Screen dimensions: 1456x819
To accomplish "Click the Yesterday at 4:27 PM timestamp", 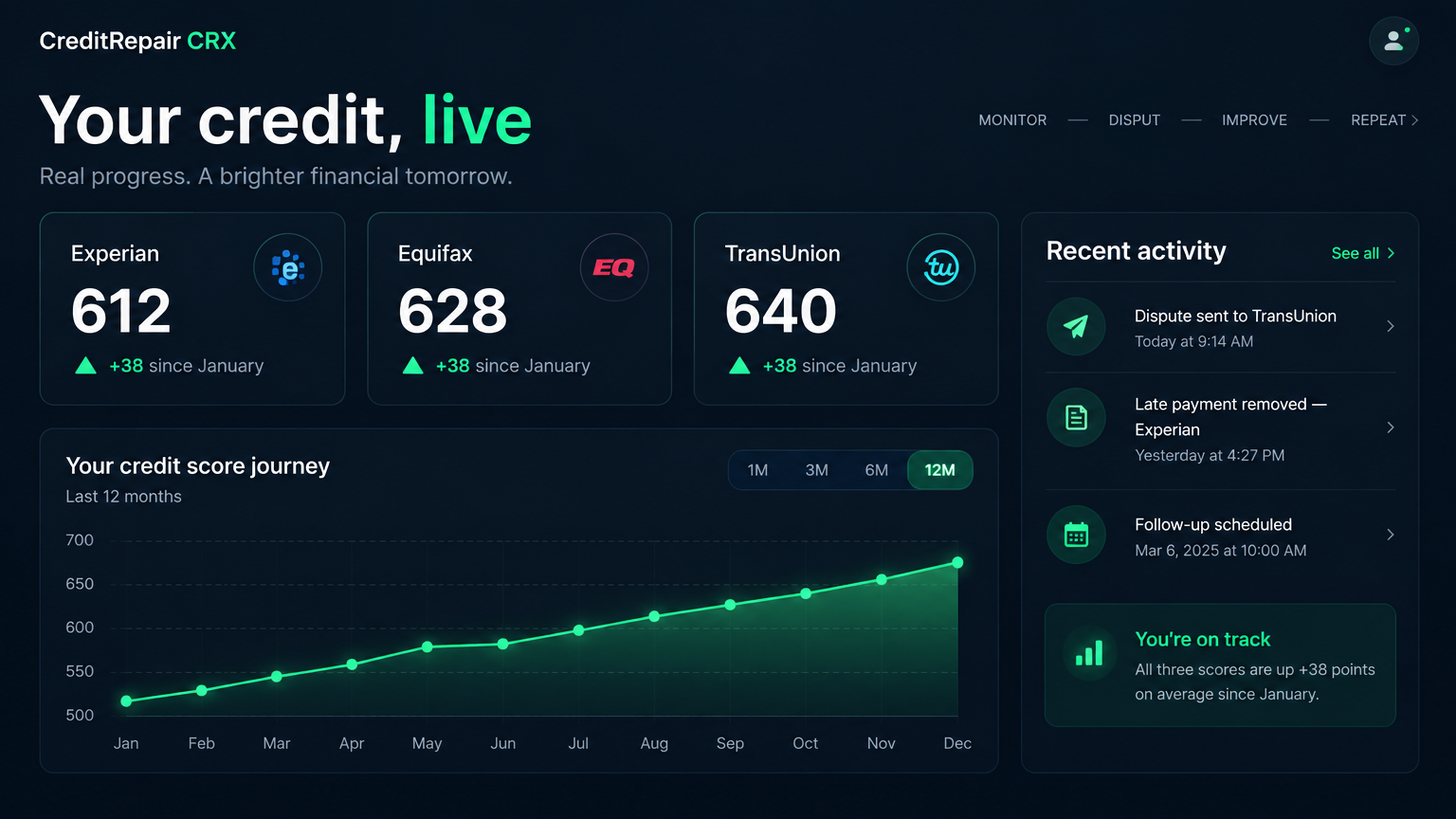I will pyautogui.click(x=1210, y=456).
